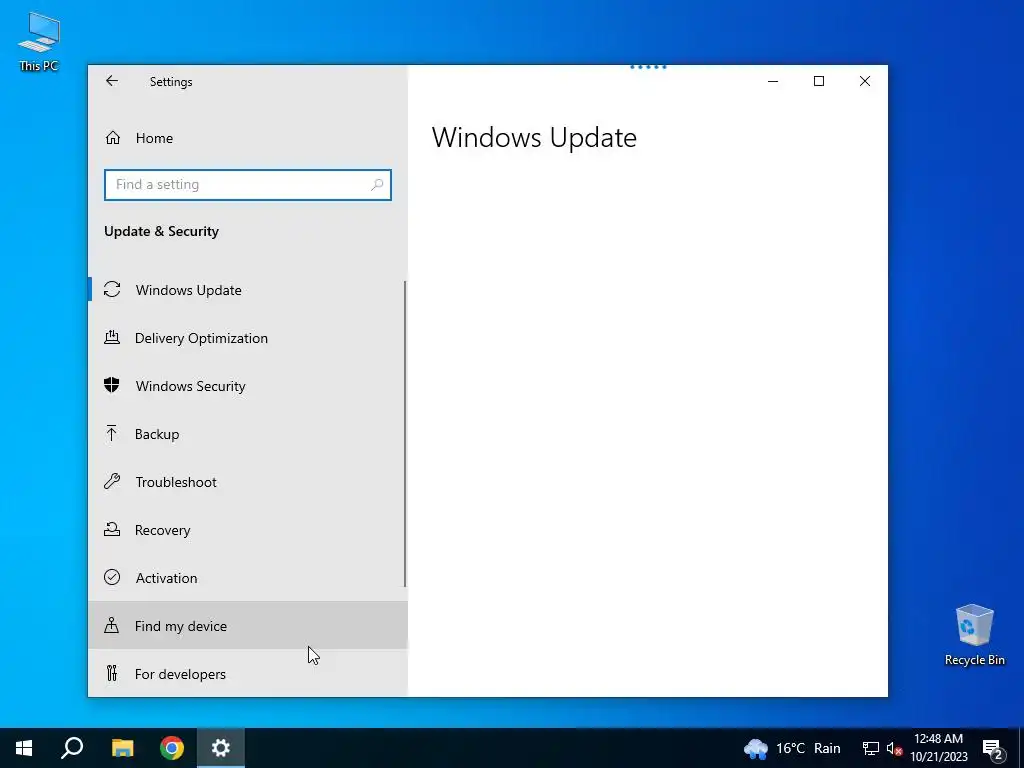Screen dimensions: 1024x768
Task: Open the Windows Start menu
Action: coord(24,748)
